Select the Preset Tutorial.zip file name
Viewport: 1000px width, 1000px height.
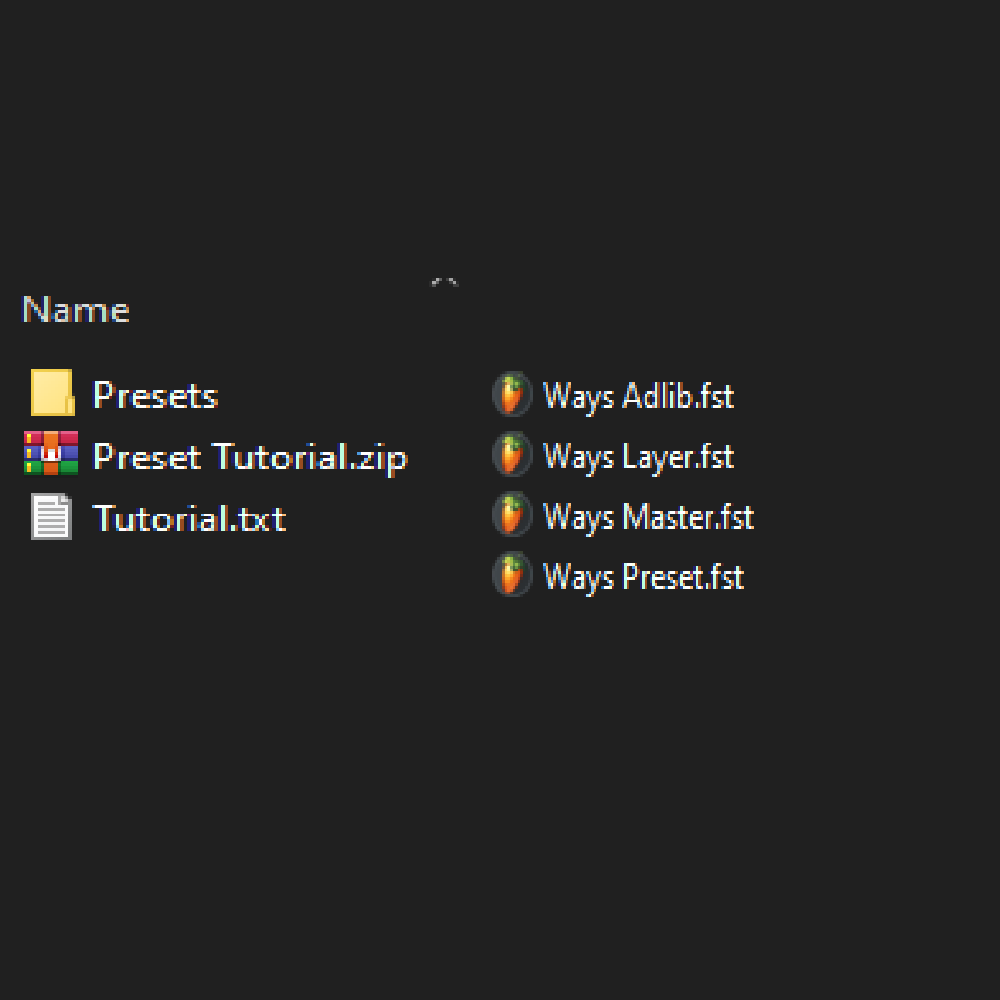250,457
